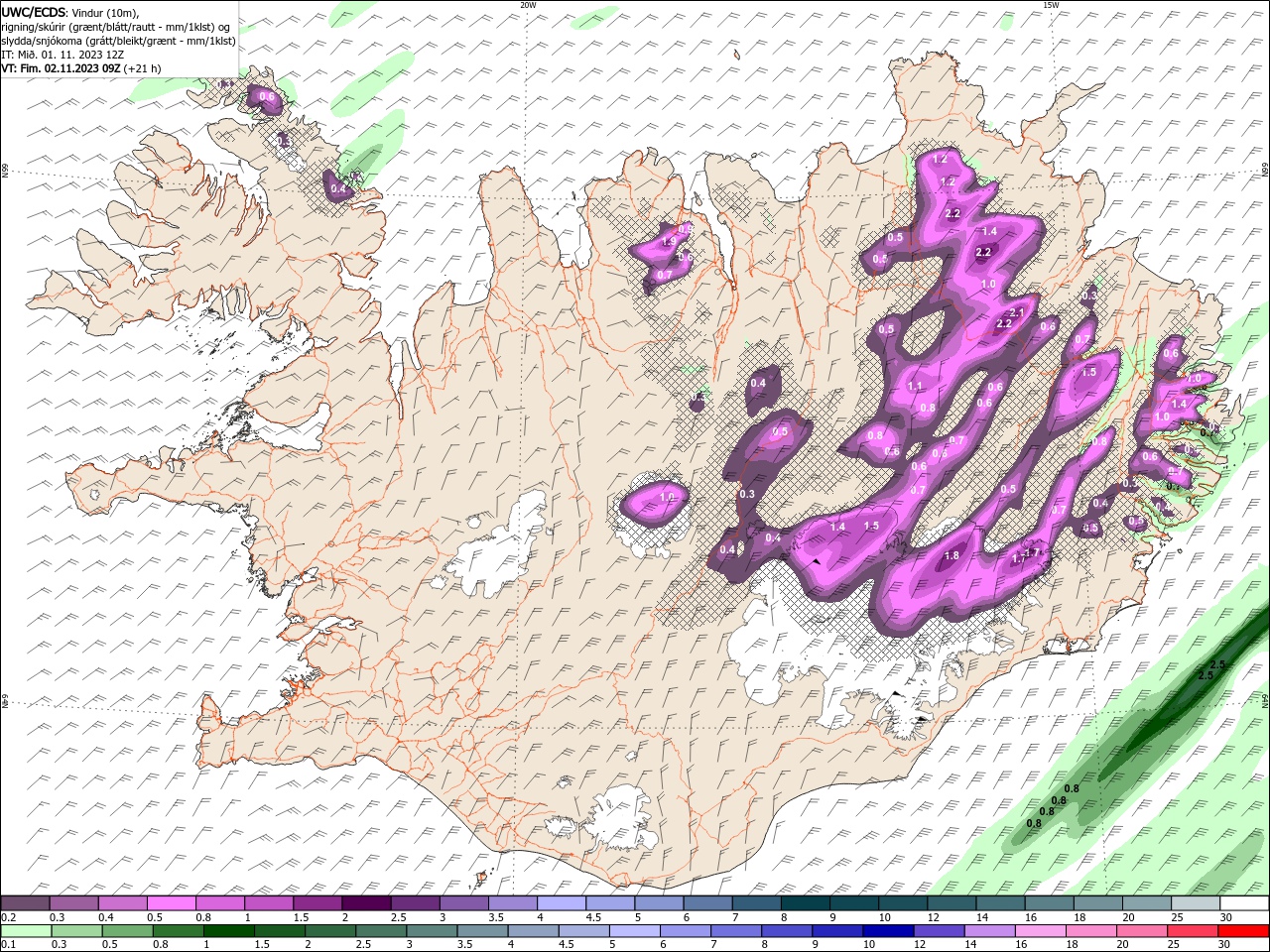Image resolution: width=1270 pixels, height=952 pixels.
Task: Select the '2.1' snowfall value on the map
Action: tap(1017, 313)
